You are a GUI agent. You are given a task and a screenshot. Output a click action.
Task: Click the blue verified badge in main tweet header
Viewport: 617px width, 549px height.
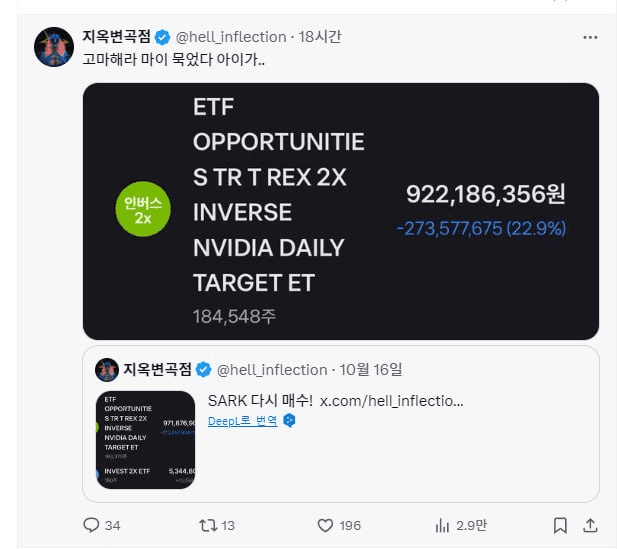click(x=163, y=37)
